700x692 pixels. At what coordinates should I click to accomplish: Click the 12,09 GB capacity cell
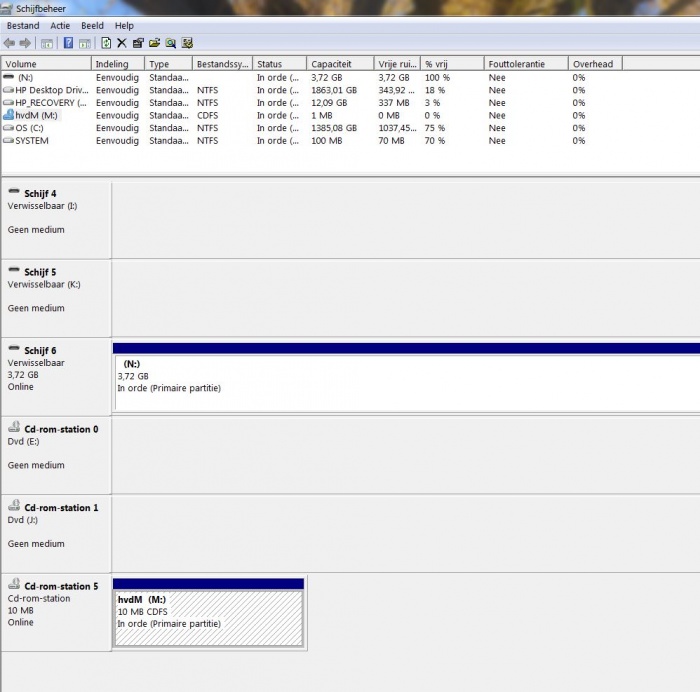[x=329, y=102]
